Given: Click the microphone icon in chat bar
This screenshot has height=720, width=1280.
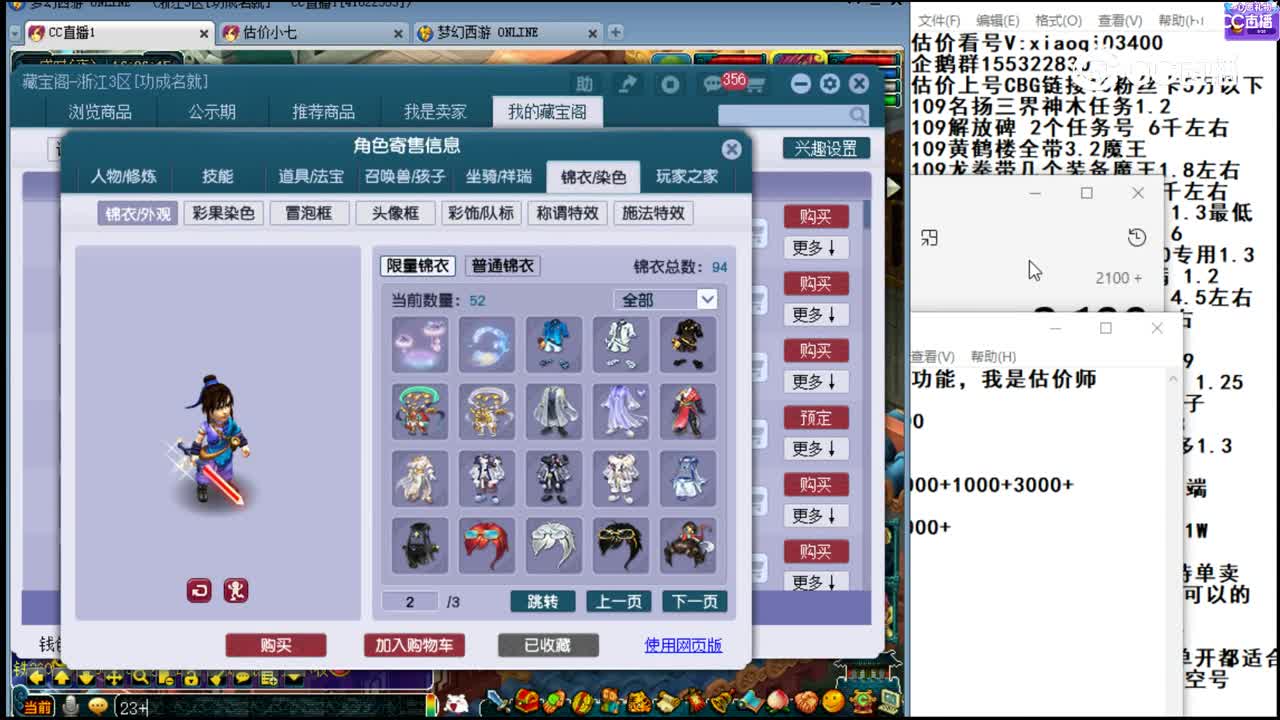Looking at the screenshot, I should (71, 706).
